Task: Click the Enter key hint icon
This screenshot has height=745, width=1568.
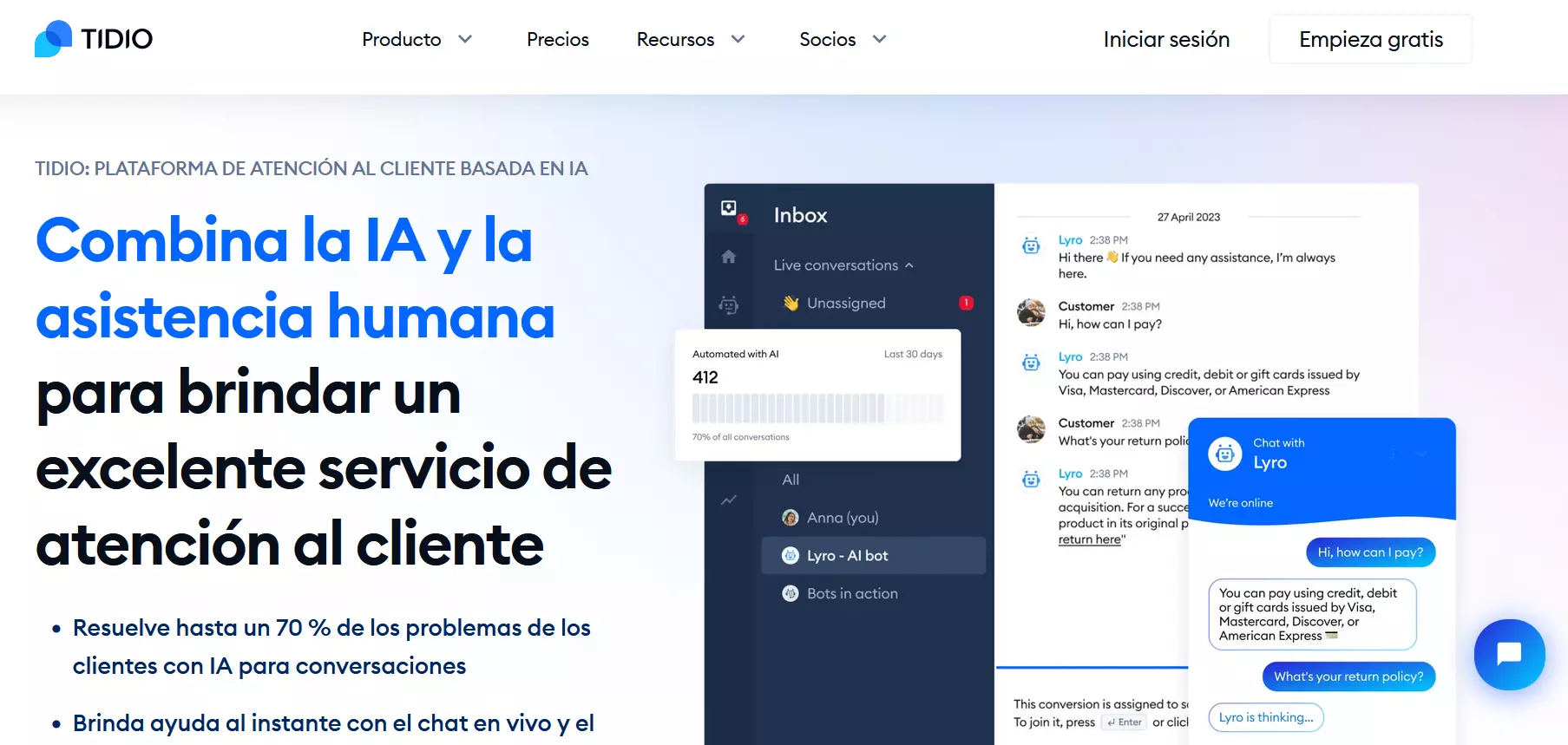Action: click(x=1125, y=722)
